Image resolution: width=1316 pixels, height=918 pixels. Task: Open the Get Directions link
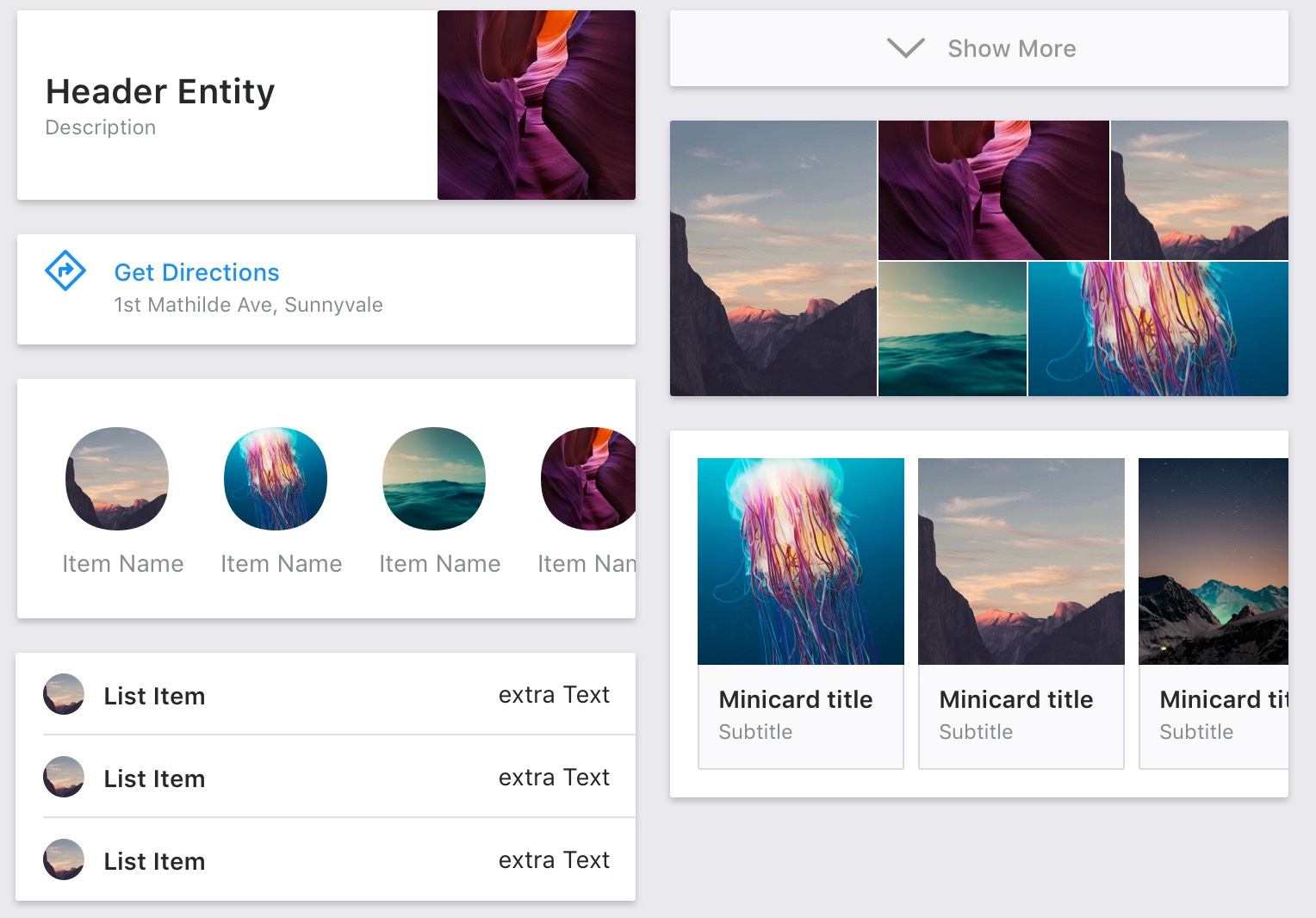click(196, 273)
